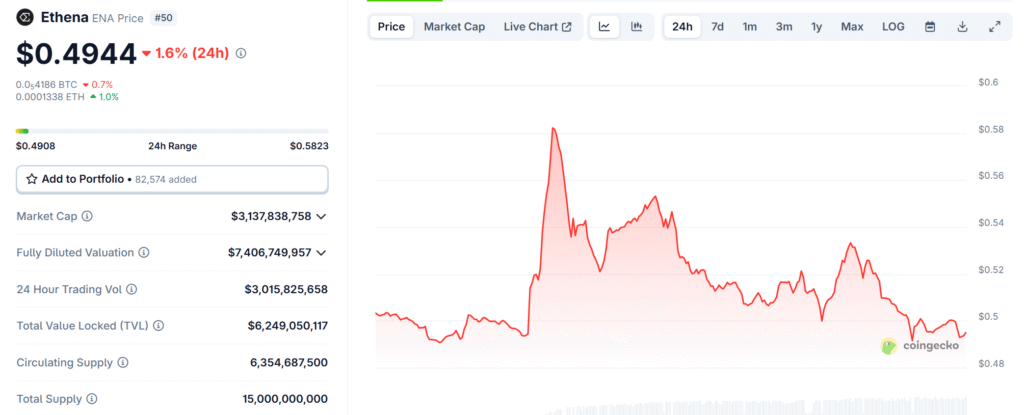1024x415 pixels.
Task: Click the $0.48 y-axis label
Action: click(x=991, y=363)
